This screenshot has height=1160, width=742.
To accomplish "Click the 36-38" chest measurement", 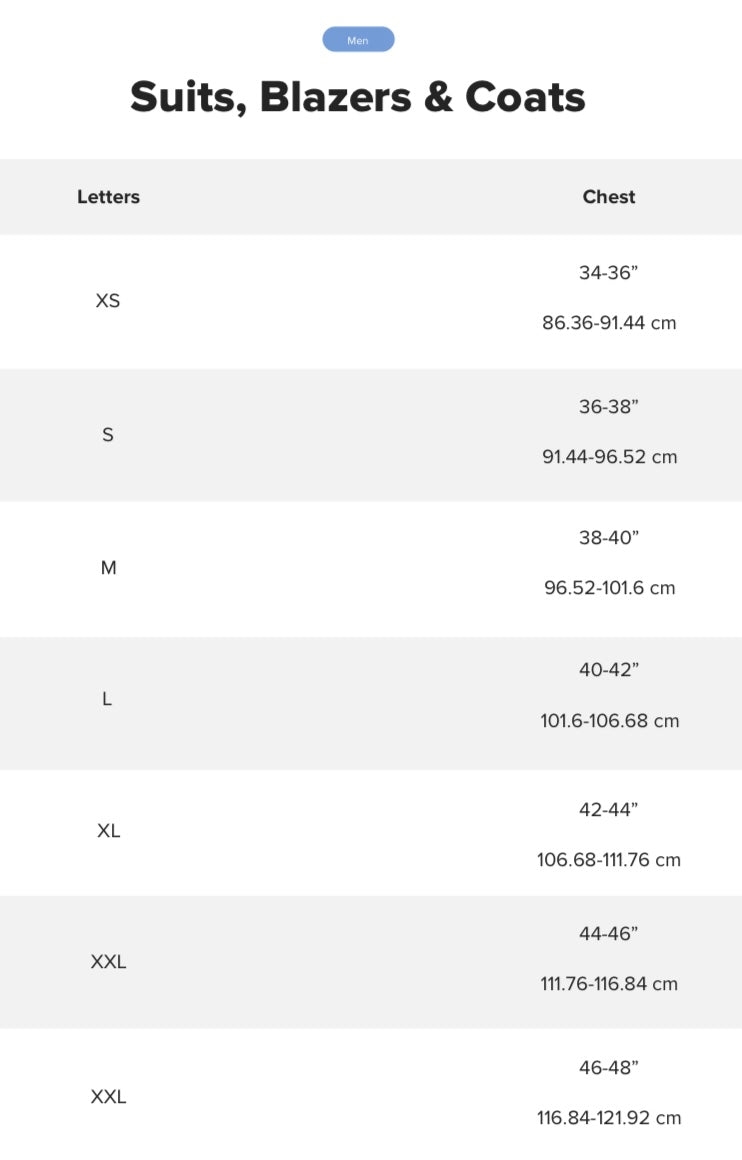I will 609,407.
